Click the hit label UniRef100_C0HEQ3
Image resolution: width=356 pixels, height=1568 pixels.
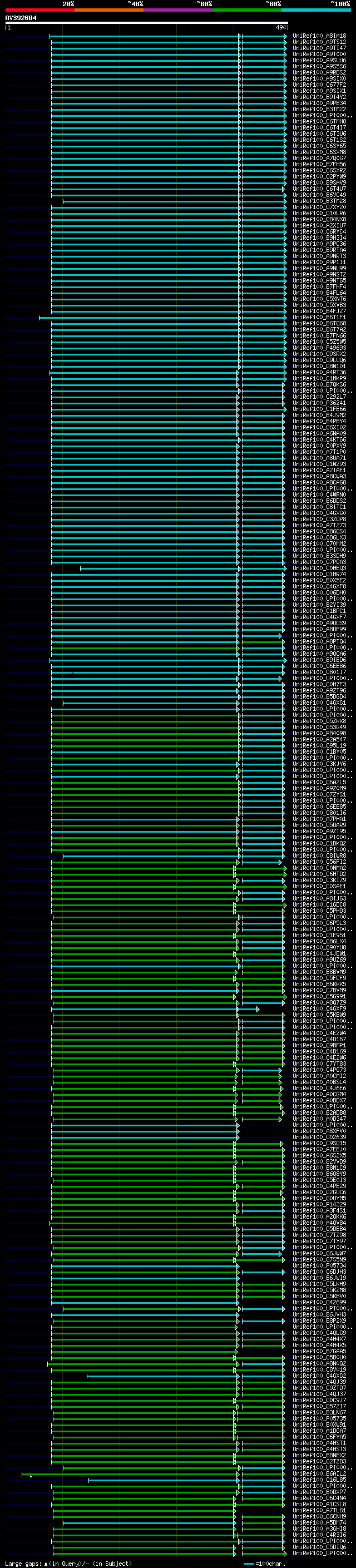click(319, 568)
